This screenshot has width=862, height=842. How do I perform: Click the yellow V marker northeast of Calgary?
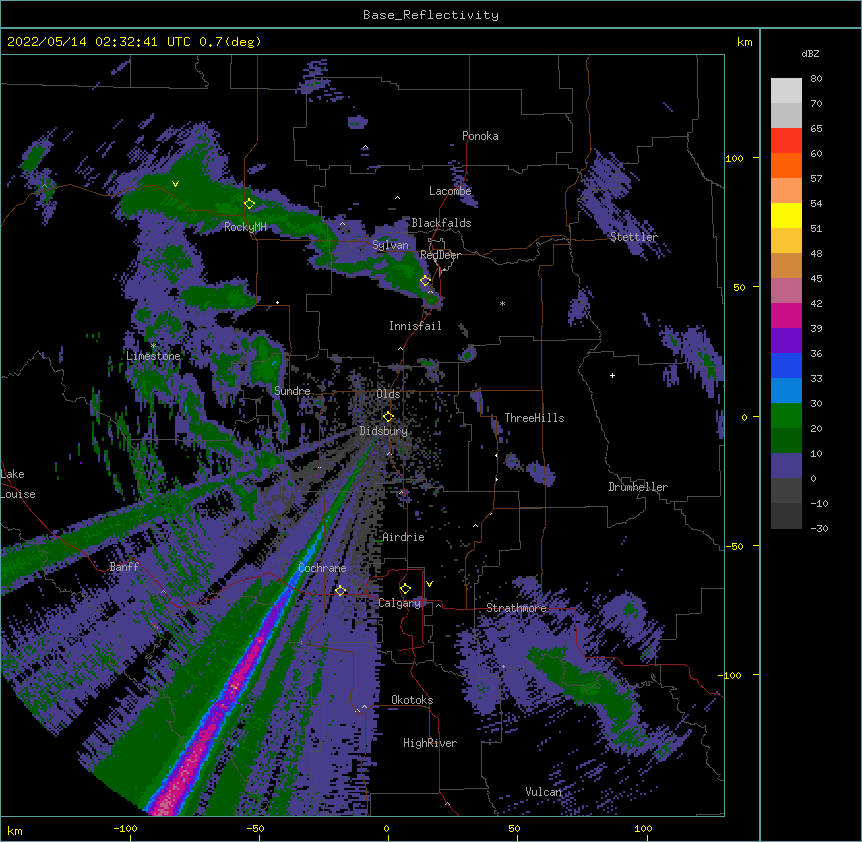click(429, 584)
